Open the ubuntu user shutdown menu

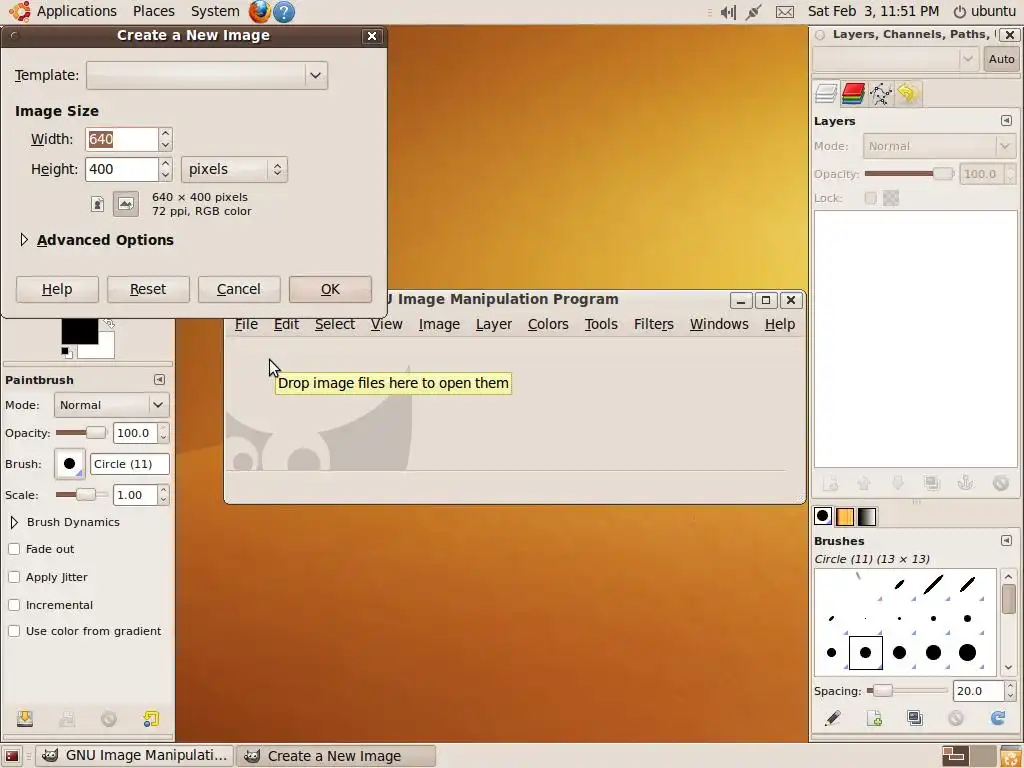[x=985, y=11]
